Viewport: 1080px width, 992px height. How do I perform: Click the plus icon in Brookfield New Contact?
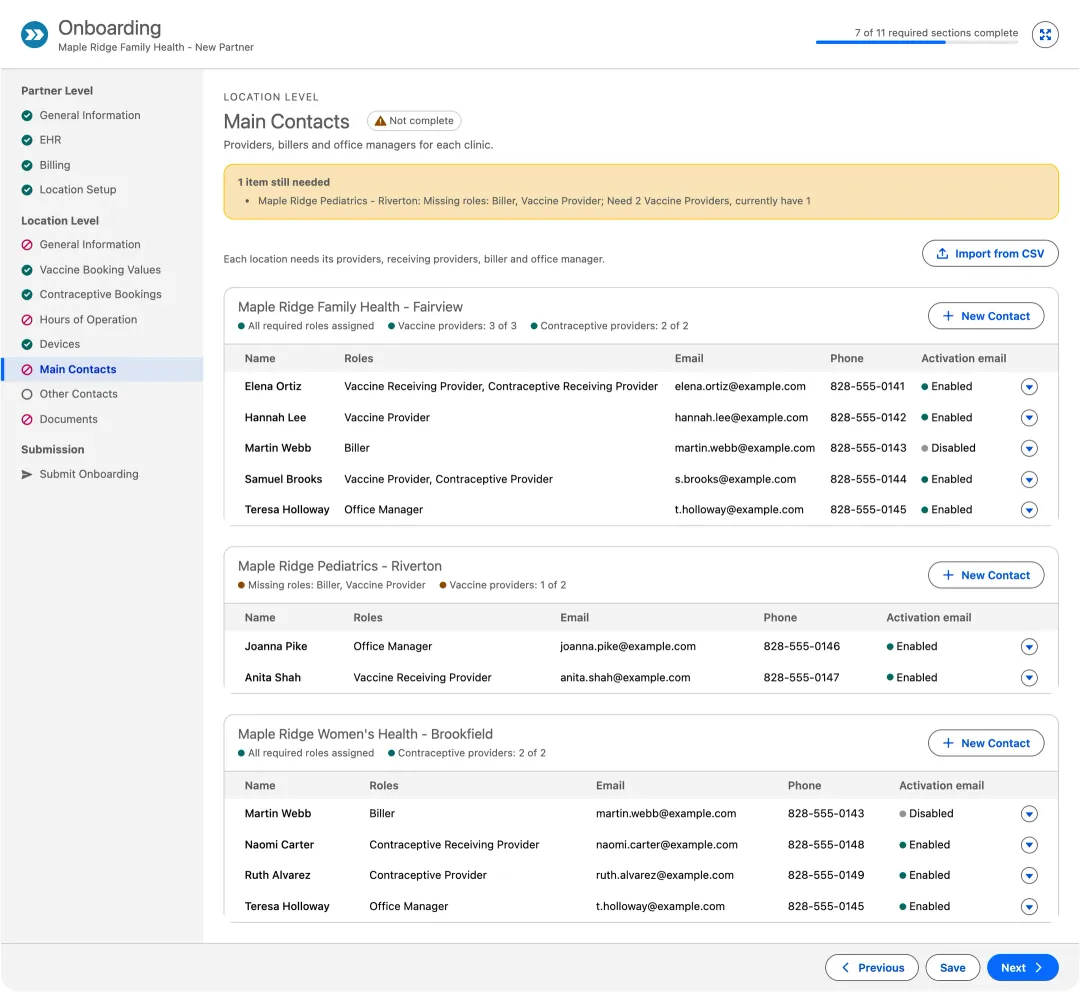coord(948,743)
